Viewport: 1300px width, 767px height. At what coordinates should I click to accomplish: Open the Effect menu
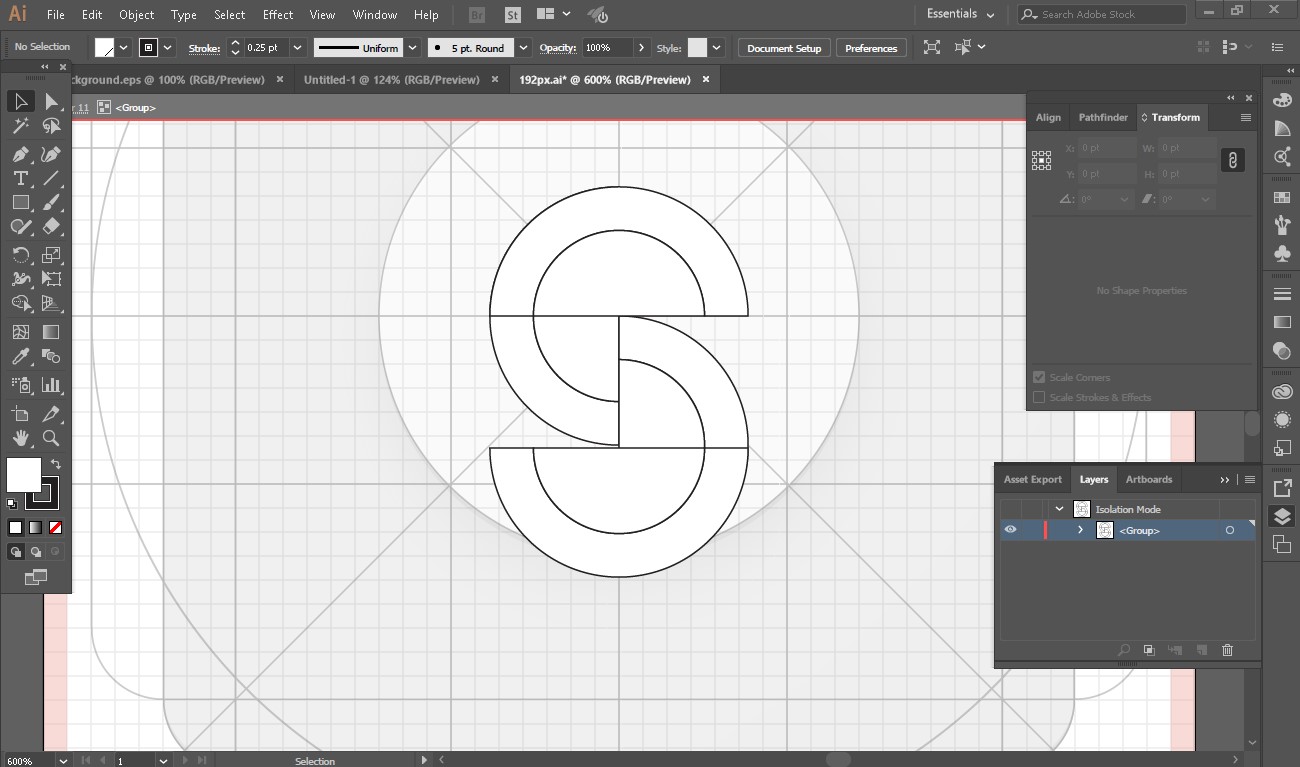(278, 15)
